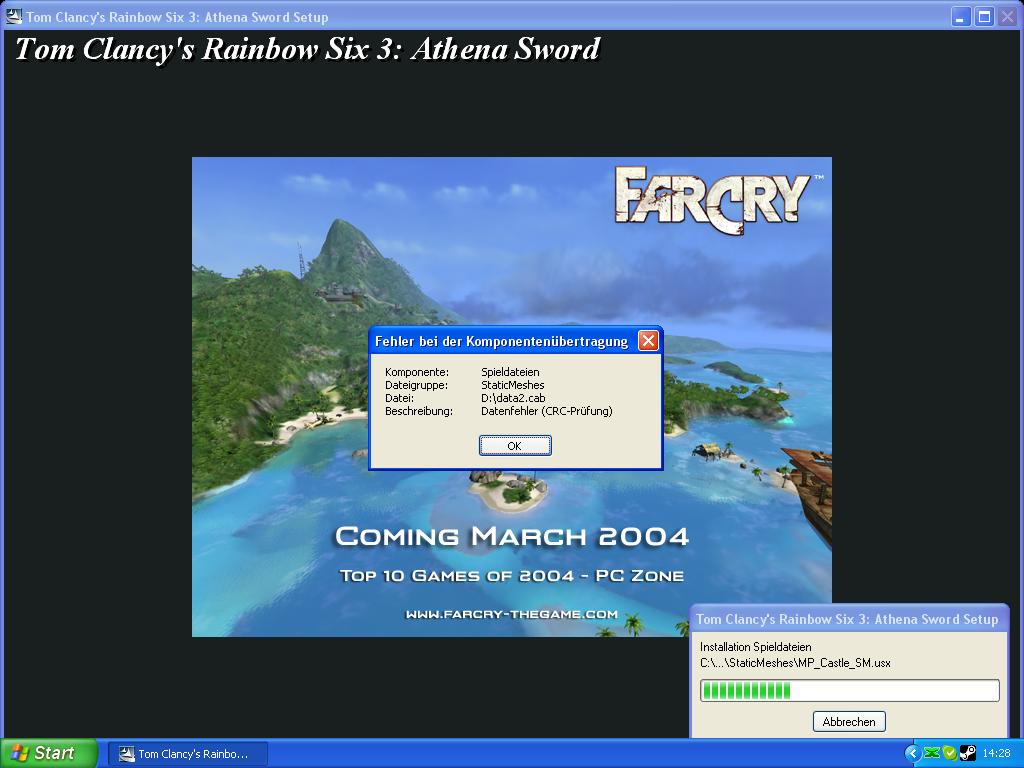The width and height of the screenshot is (1024, 768).
Task: Click the 'Coming March 2004' banner text
Action: click(511, 537)
